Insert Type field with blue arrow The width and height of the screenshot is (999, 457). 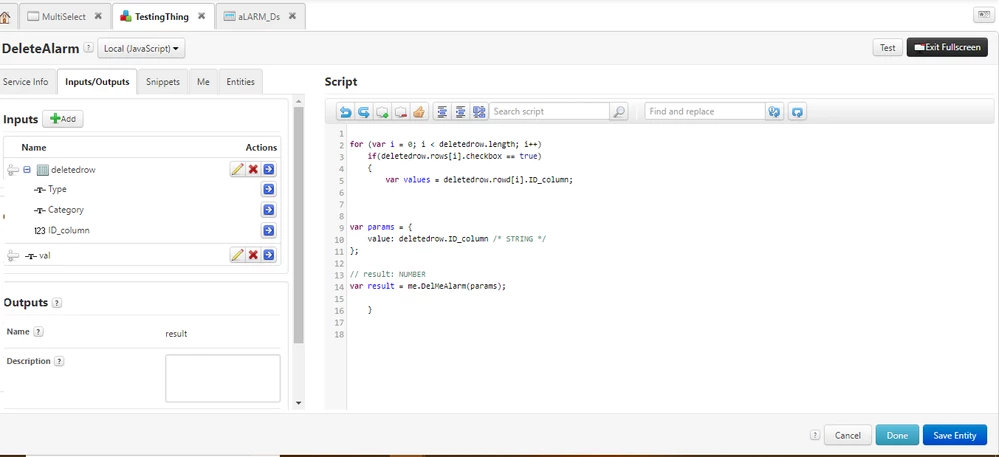[269, 189]
